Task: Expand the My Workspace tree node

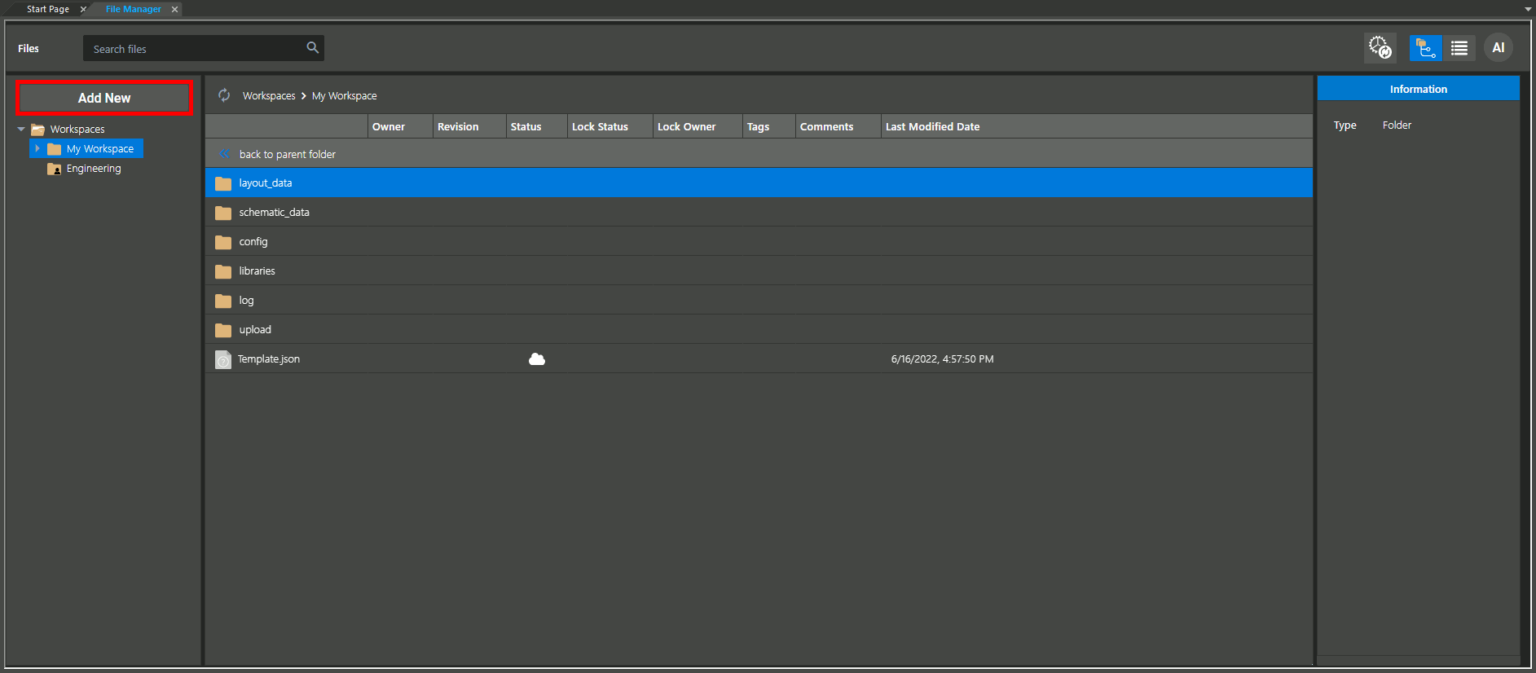Action: 38,148
